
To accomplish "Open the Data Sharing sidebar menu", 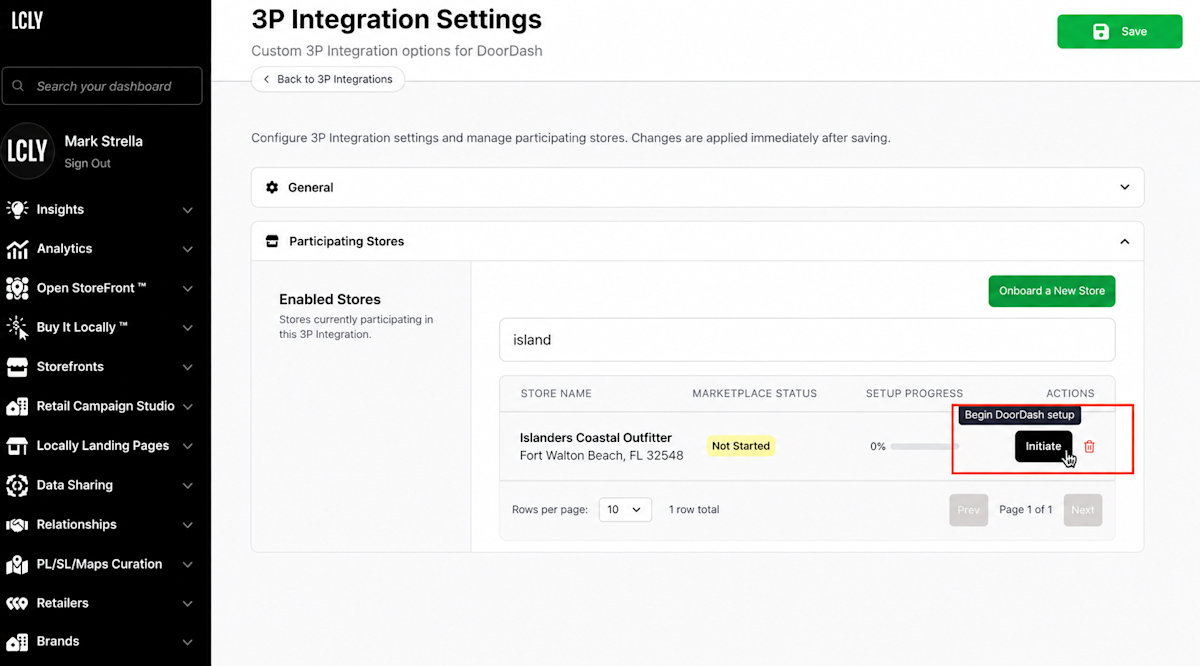I will pos(100,485).
